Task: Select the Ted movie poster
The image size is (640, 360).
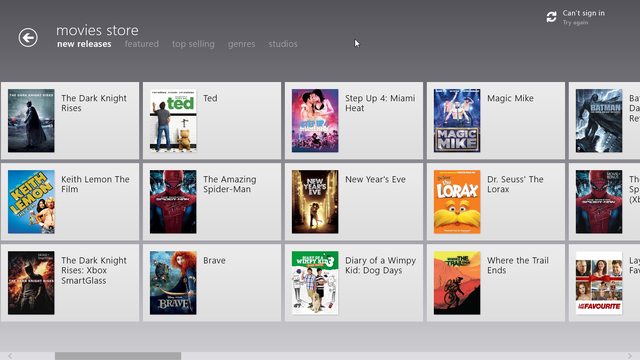Action: tap(173, 120)
